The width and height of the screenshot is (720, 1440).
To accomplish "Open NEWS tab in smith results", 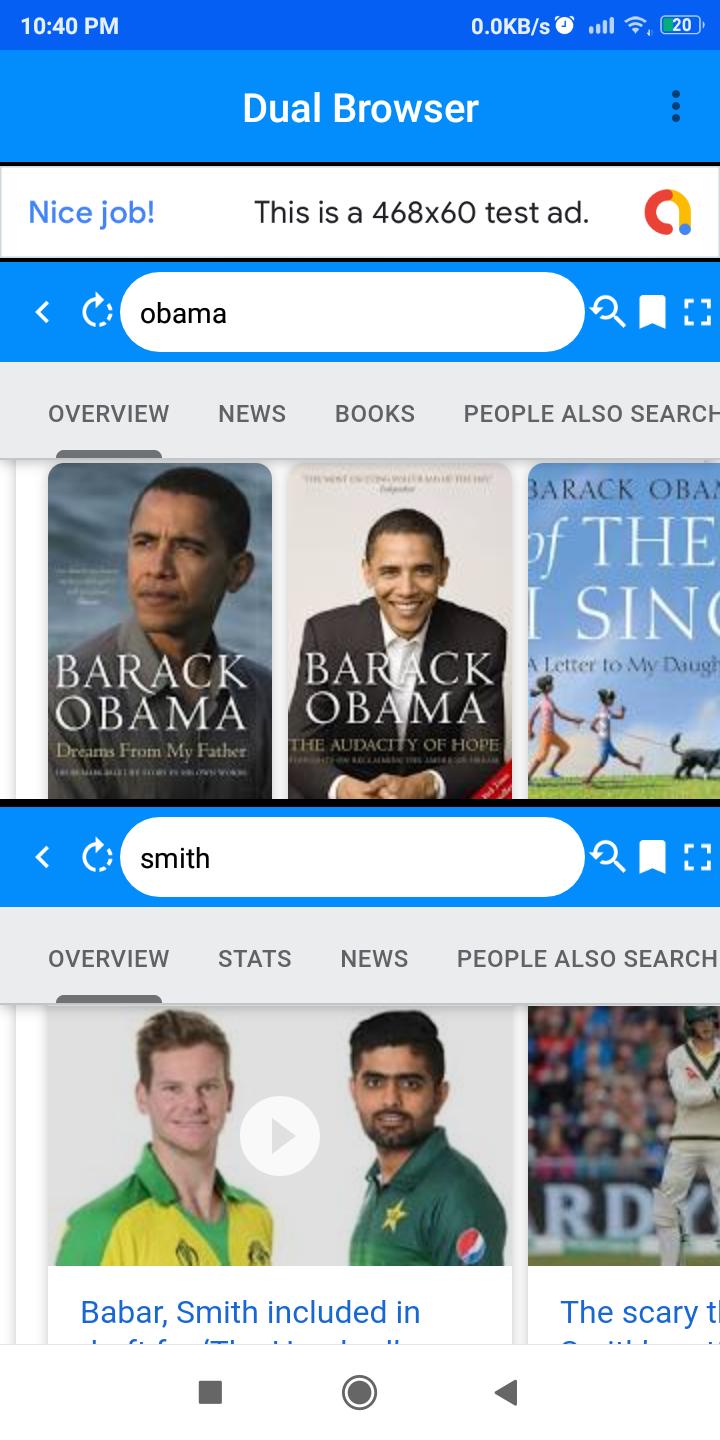I will click(x=374, y=959).
